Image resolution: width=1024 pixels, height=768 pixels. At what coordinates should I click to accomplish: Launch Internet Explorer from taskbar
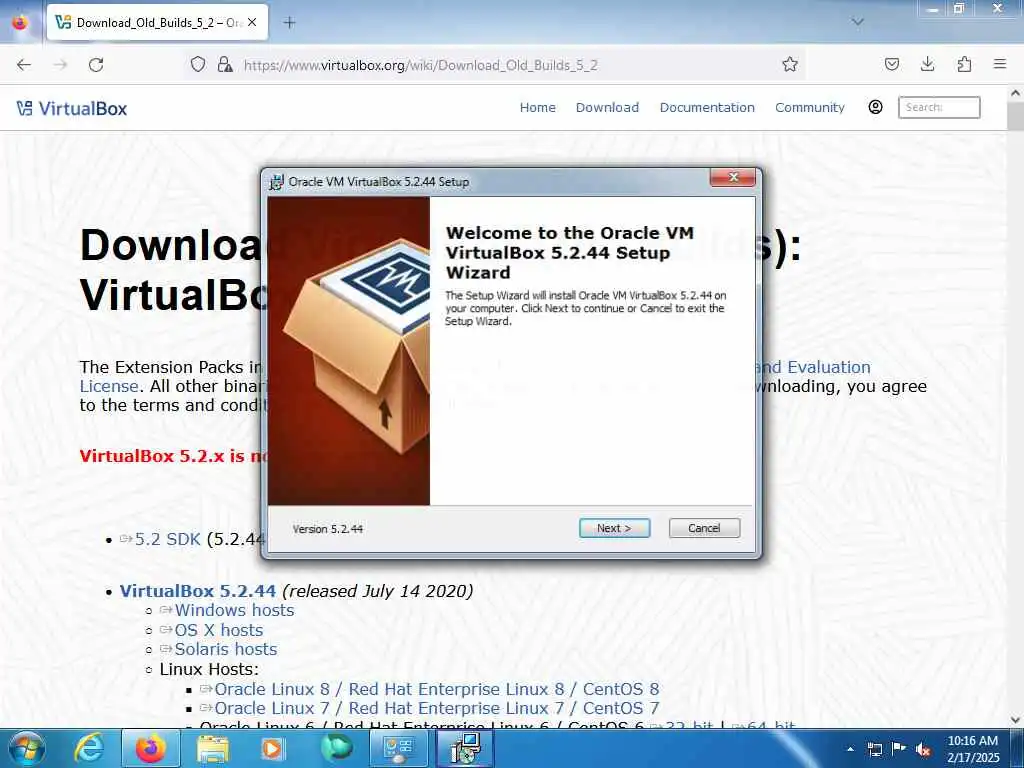(x=88, y=748)
